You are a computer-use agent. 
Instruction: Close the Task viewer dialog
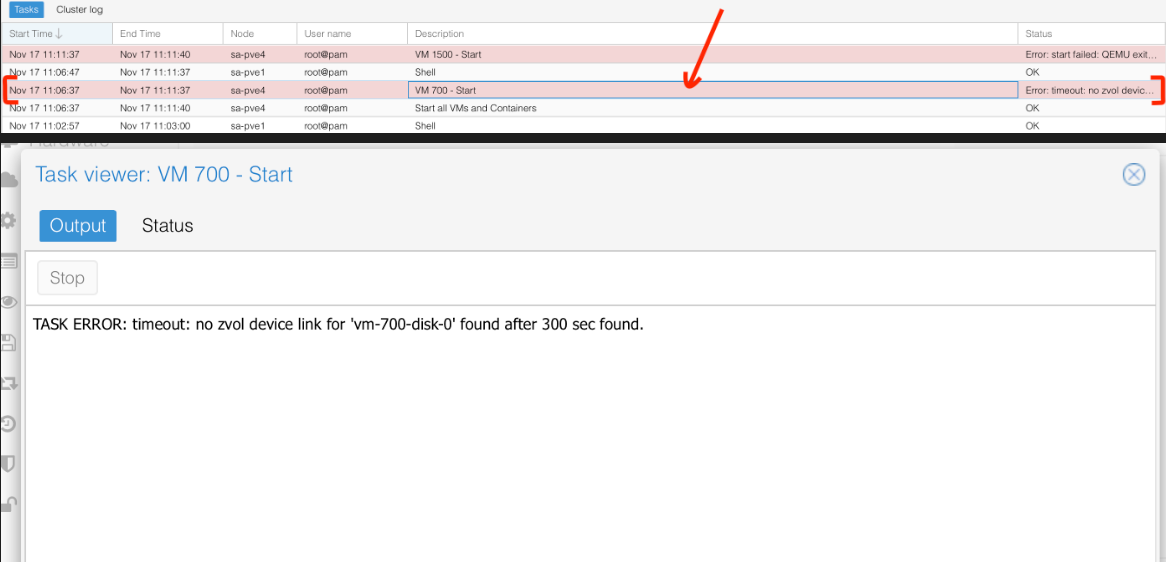click(x=1133, y=175)
